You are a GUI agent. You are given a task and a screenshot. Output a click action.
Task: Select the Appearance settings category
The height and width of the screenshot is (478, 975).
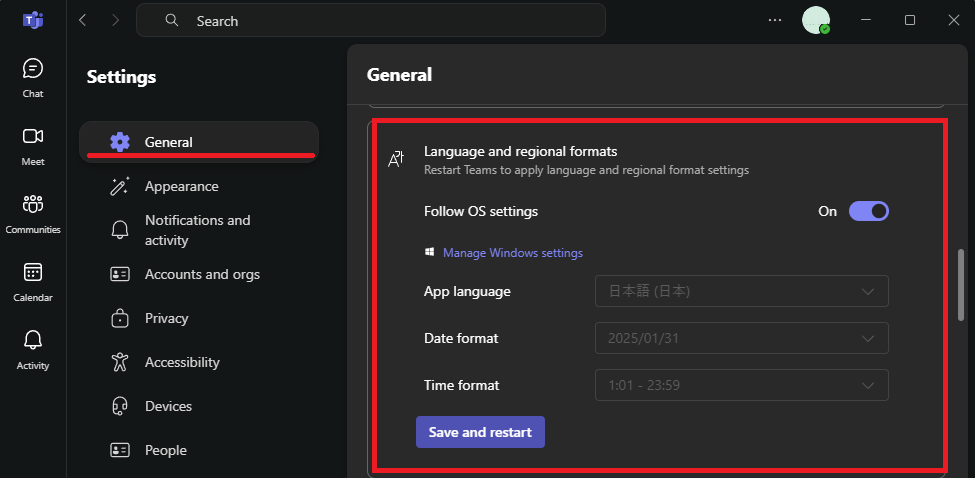click(x=181, y=186)
